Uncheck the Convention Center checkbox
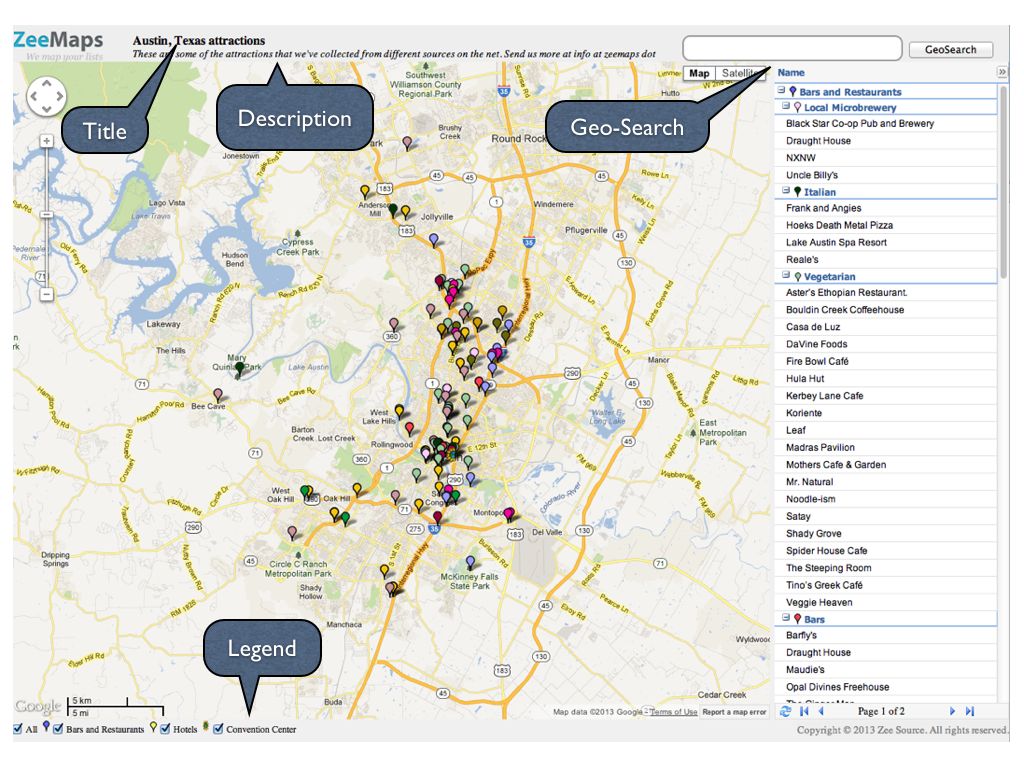This screenshot has height=768, width=1024. 218,729
